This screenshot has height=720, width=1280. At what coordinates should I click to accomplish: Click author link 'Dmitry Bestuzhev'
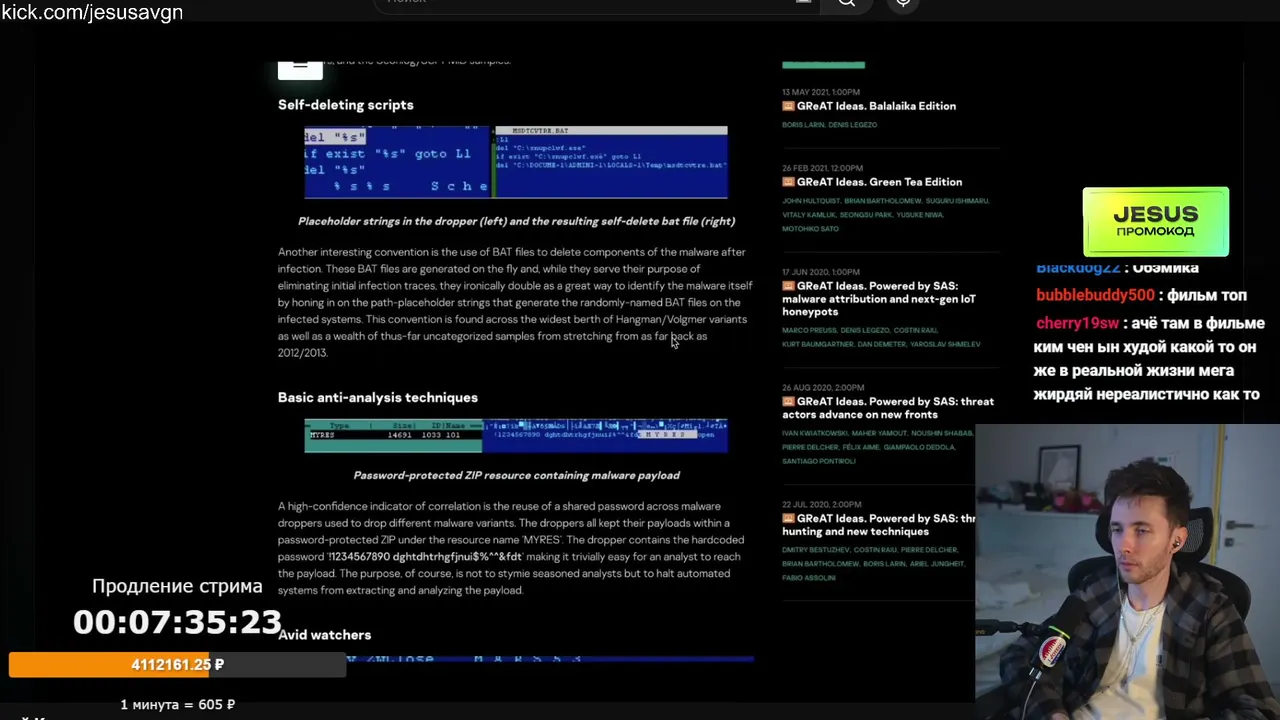pos(815,550)
